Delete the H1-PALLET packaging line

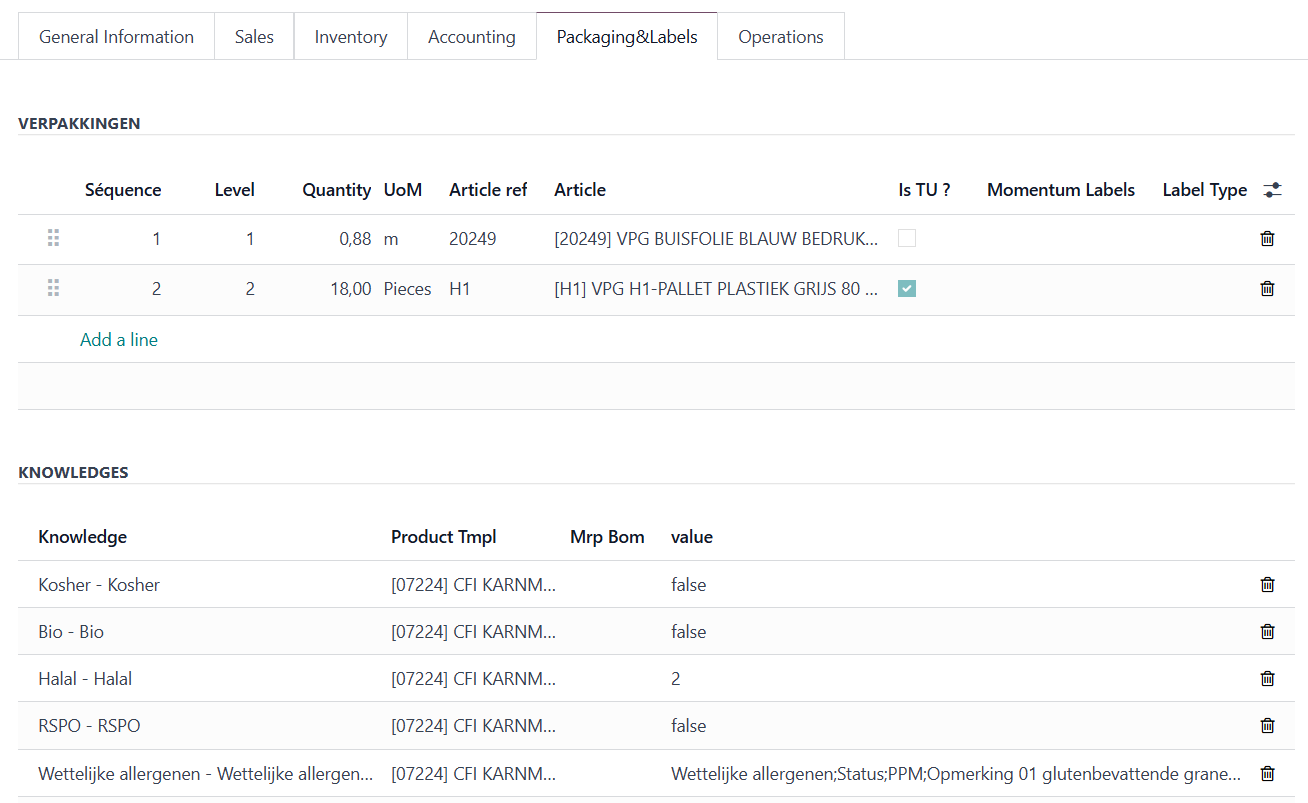pyautogui.click(x=1267, y=289)
